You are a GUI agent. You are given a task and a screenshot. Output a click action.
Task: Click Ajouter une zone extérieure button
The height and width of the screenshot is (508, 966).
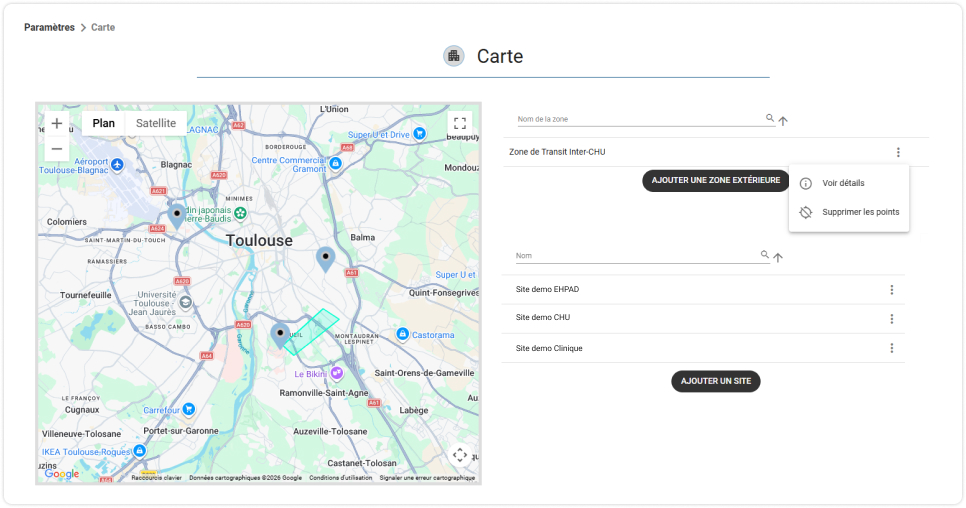(716, 180)
